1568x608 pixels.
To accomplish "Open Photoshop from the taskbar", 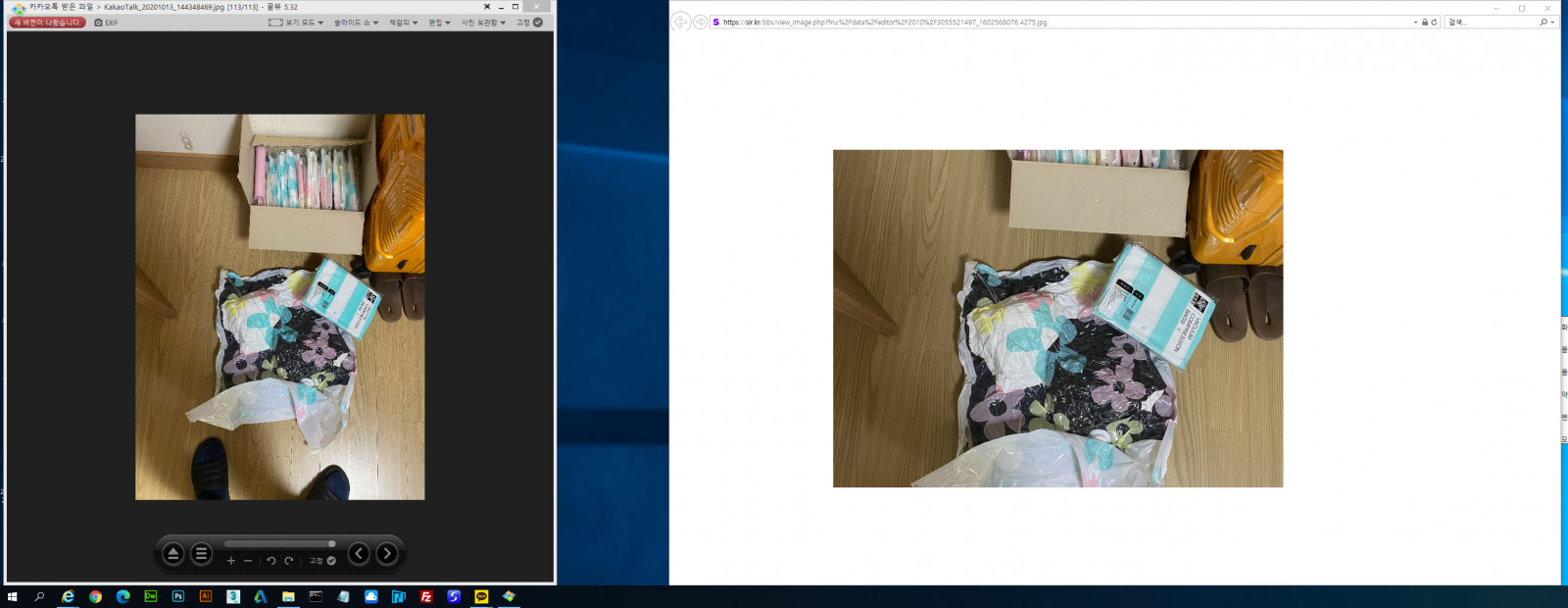I will [178, 596].
